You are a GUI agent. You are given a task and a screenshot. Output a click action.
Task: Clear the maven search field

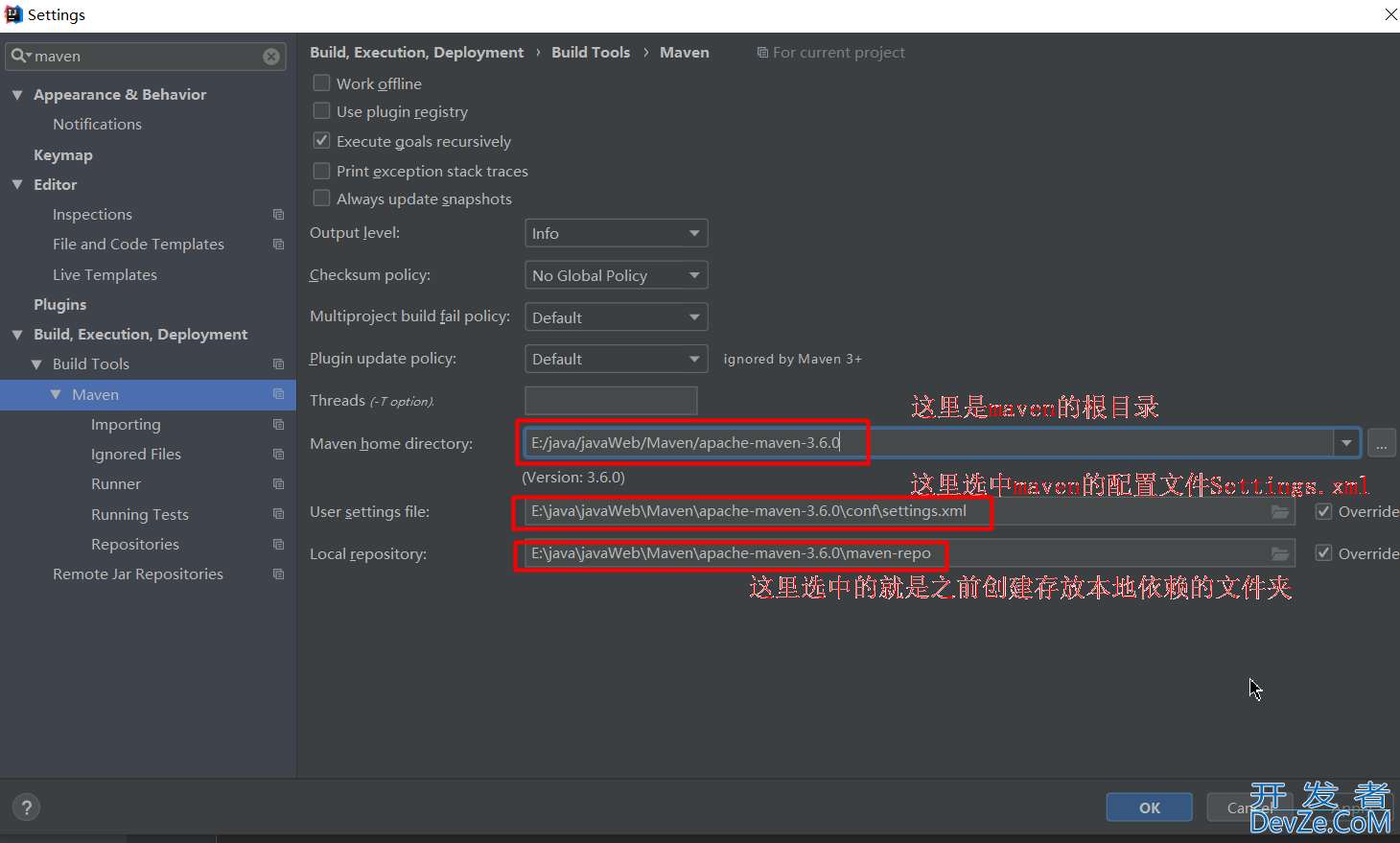click(x=271, y=57)
